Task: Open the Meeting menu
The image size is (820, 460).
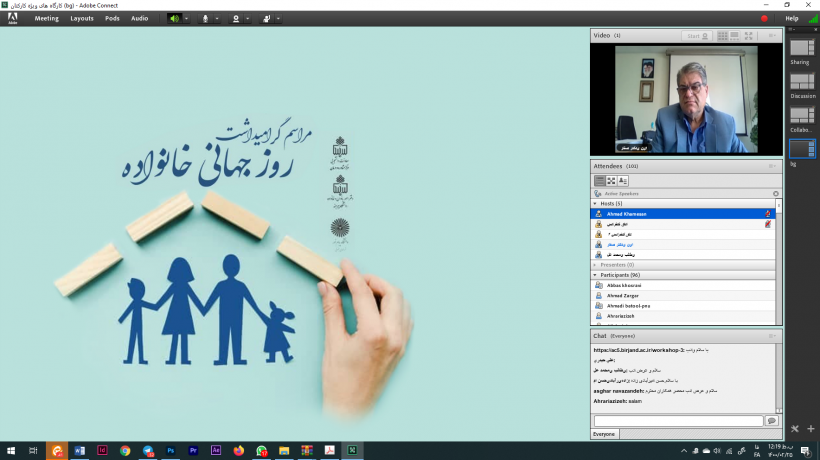Action: [x=47, y=18]
